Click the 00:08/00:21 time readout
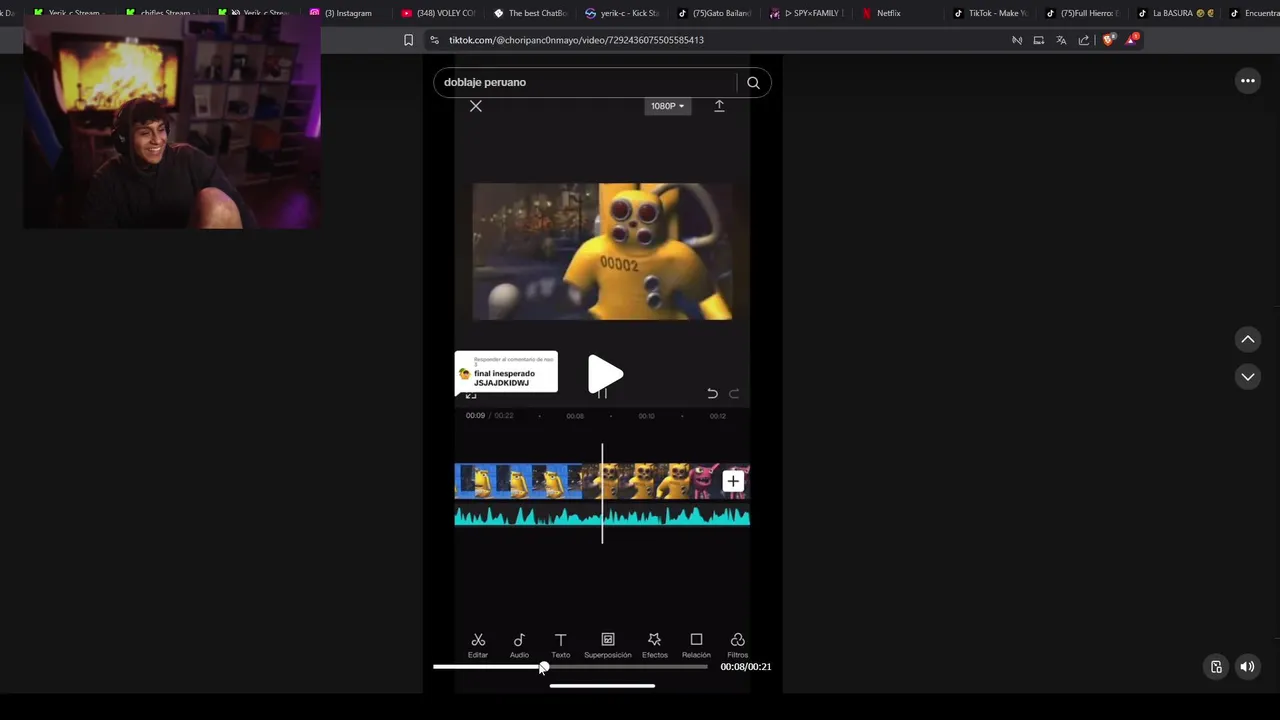 pyautogui.click(x=745, y=667)
